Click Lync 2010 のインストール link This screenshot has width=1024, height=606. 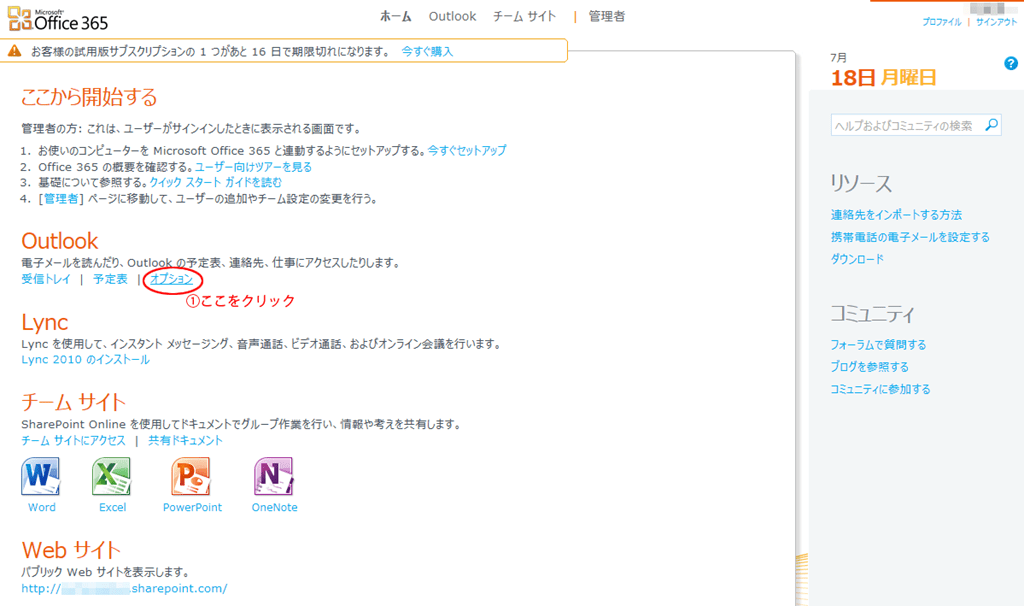point(86,359)
